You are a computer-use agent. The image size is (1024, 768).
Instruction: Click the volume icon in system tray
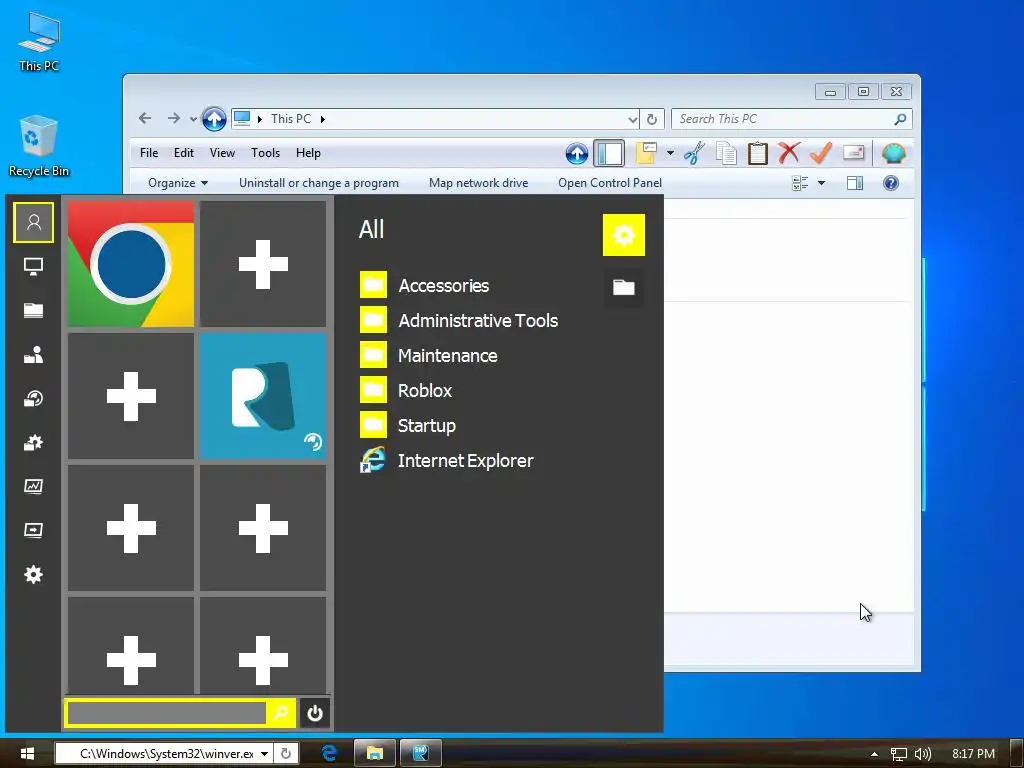923,754
